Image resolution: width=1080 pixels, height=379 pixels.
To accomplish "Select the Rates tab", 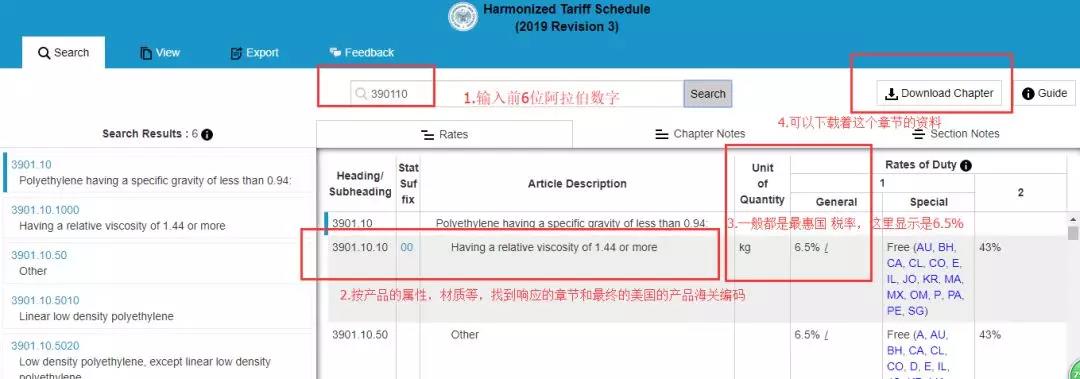I will coord(444,134).
